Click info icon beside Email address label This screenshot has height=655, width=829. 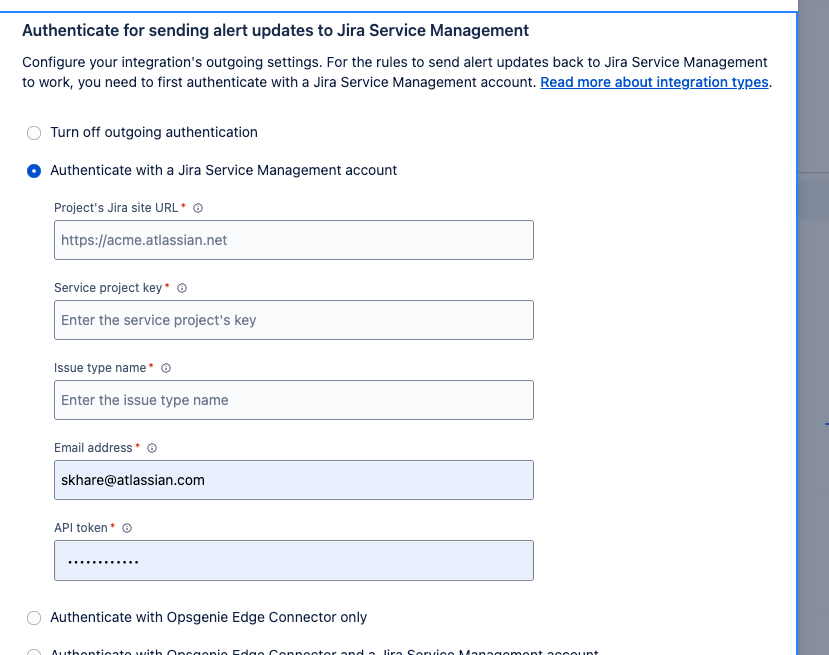pos(152,448)
